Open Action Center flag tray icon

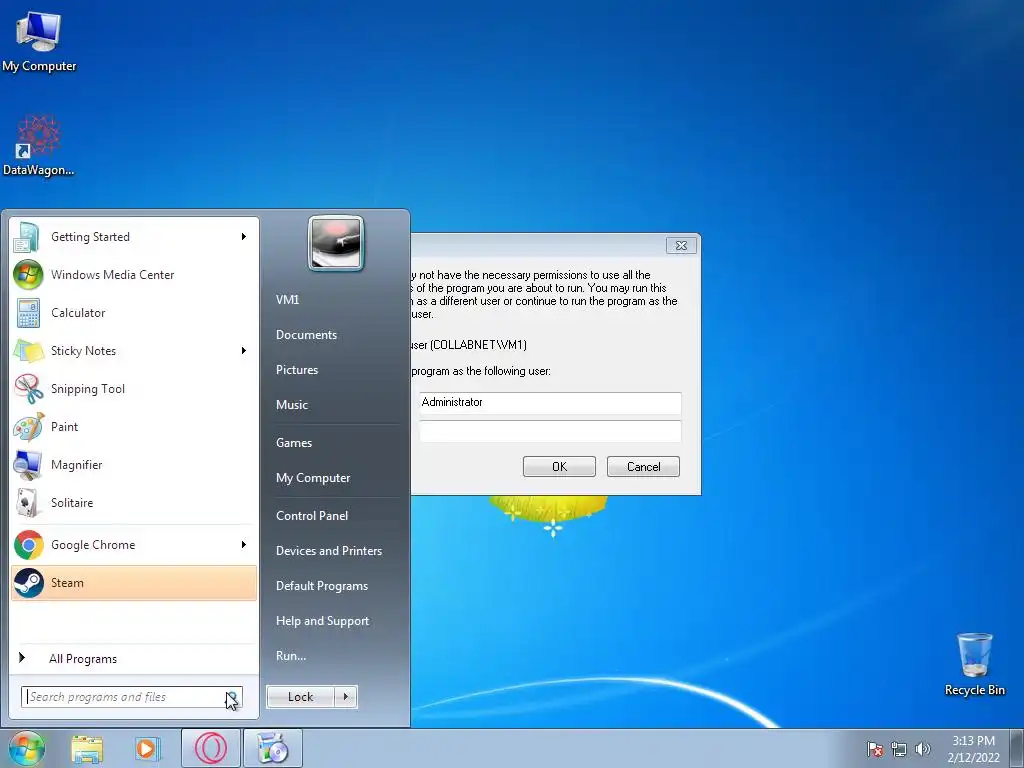point(874,749)
